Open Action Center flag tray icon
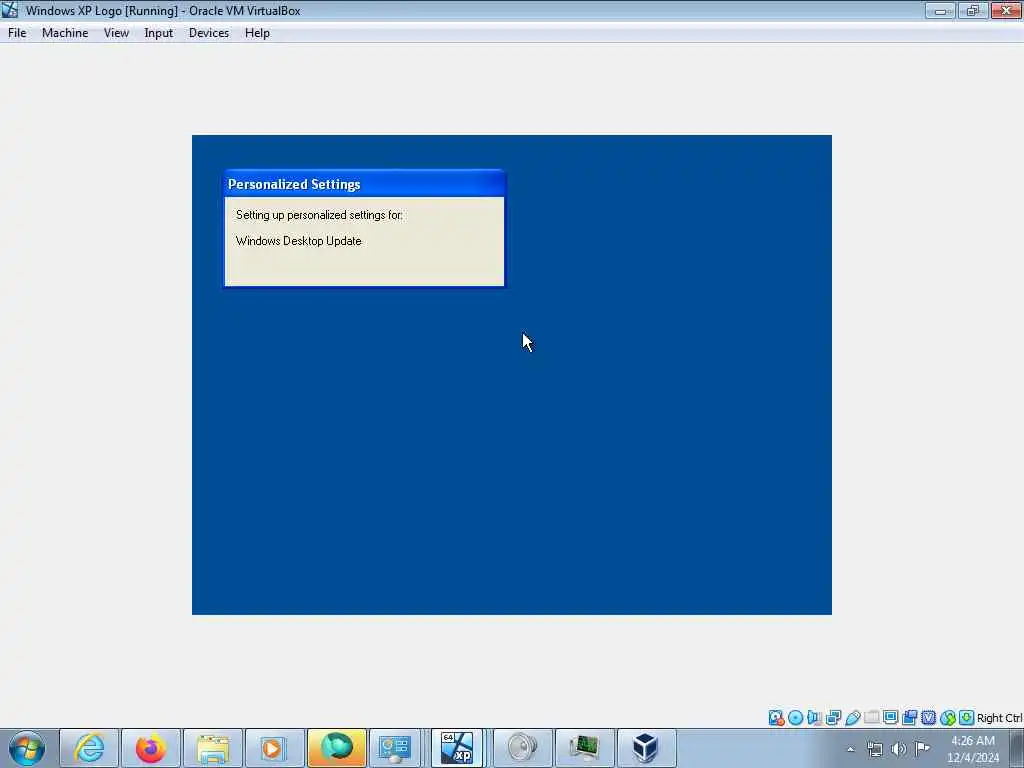Screen dimensions: 1024x768 (x=922, y=748)
